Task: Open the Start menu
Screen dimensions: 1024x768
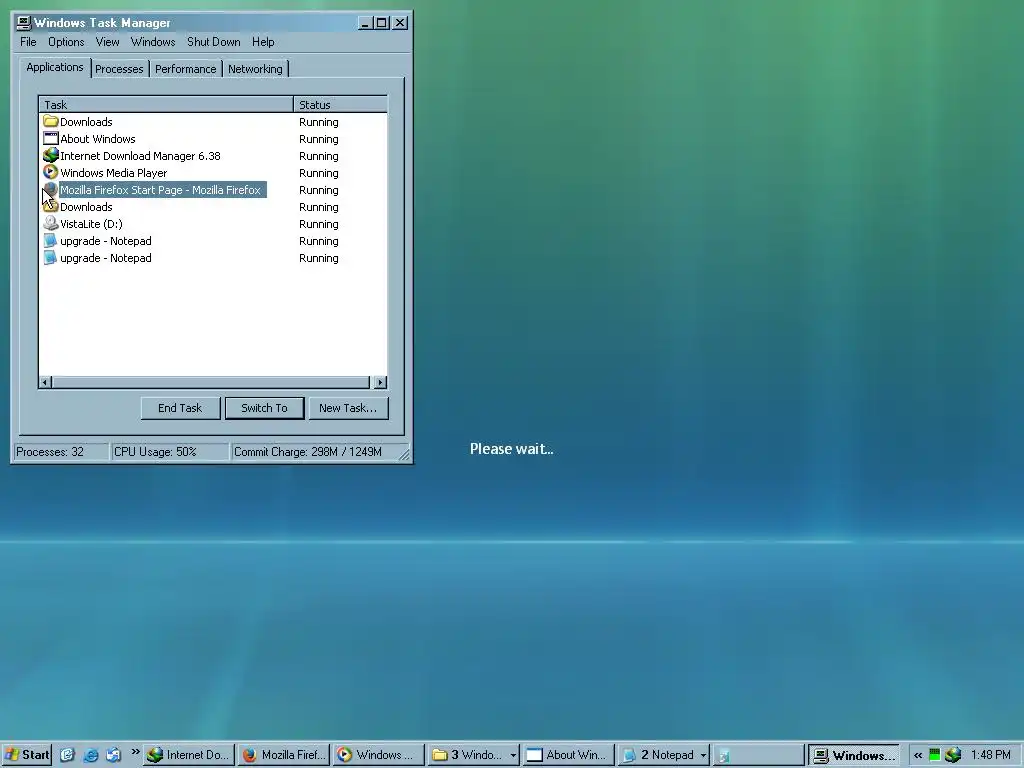Action: (26, 755)
